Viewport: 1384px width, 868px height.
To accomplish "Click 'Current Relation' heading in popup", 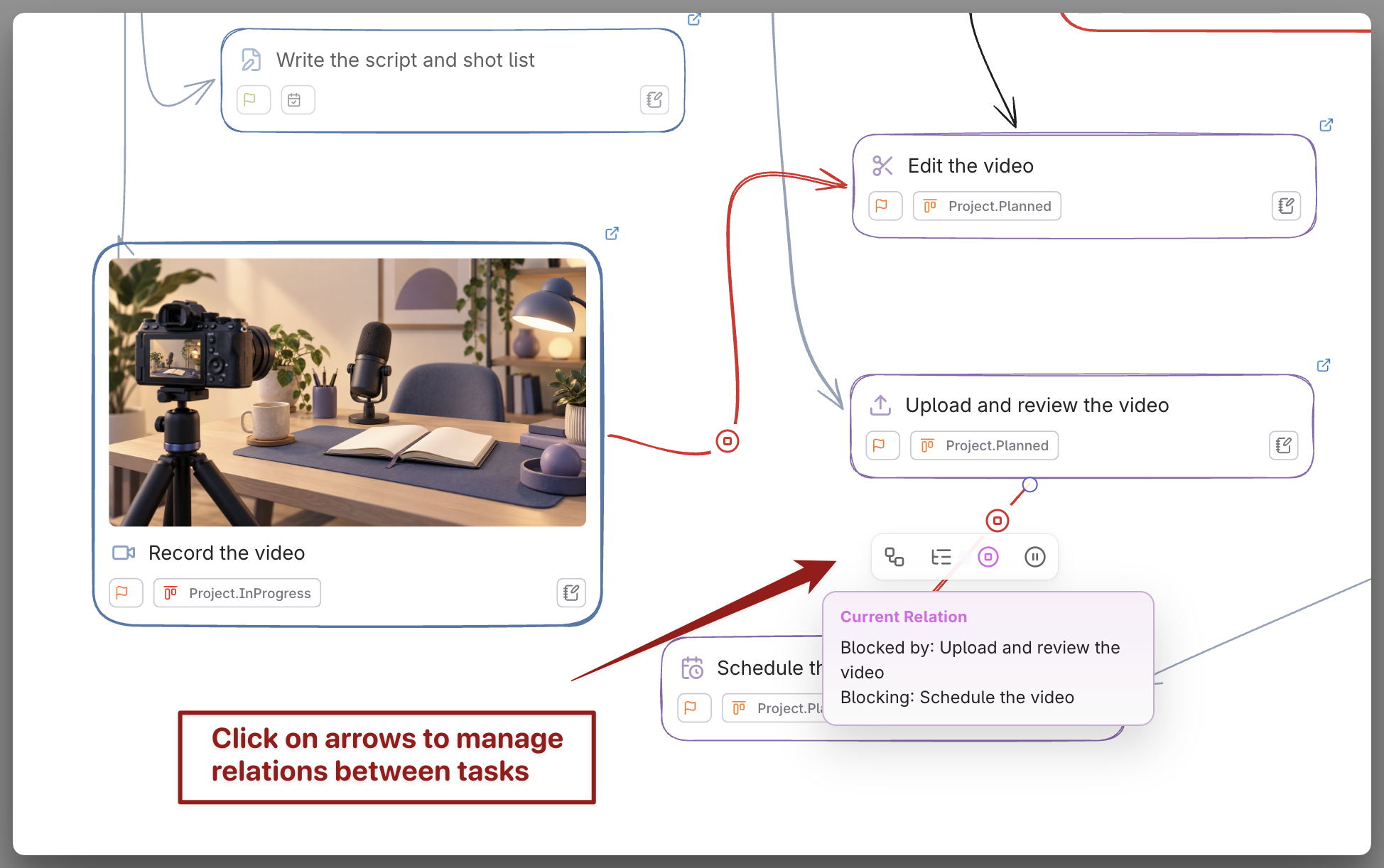I will pyautogui.click(x=904, y=617).
